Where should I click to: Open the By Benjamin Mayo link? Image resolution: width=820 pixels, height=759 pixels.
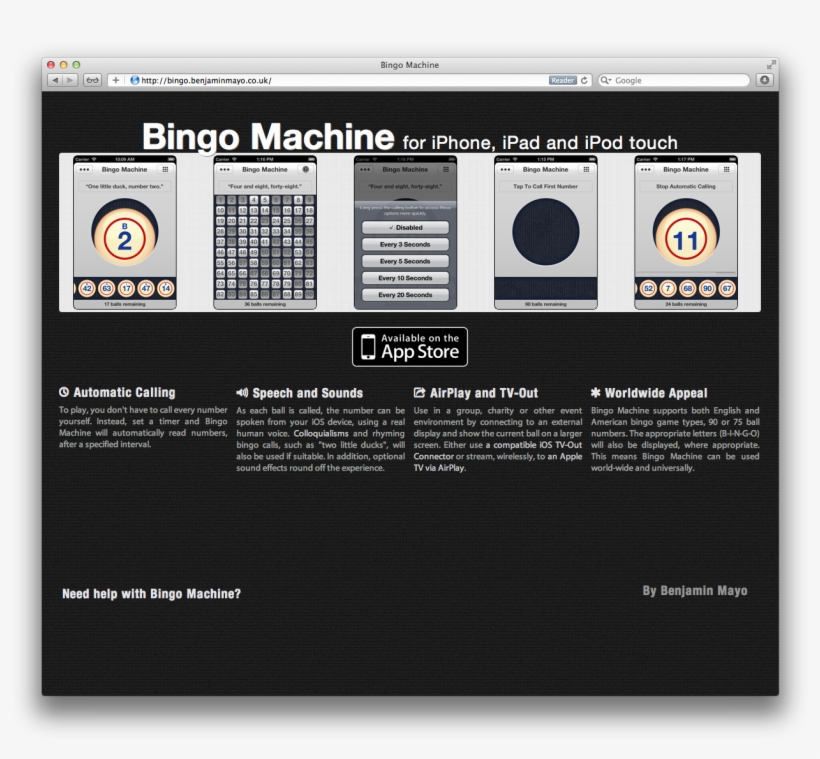point(695,591)
